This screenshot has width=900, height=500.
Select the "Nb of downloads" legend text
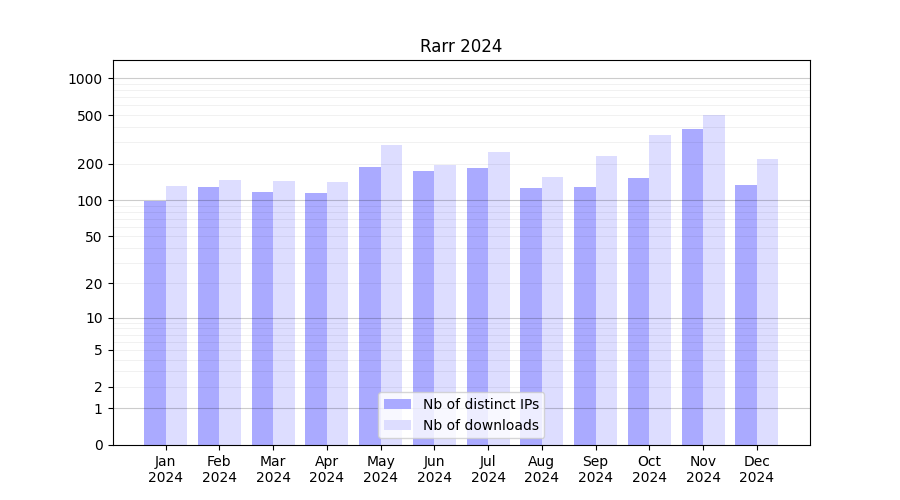click(x=480, y=425)
